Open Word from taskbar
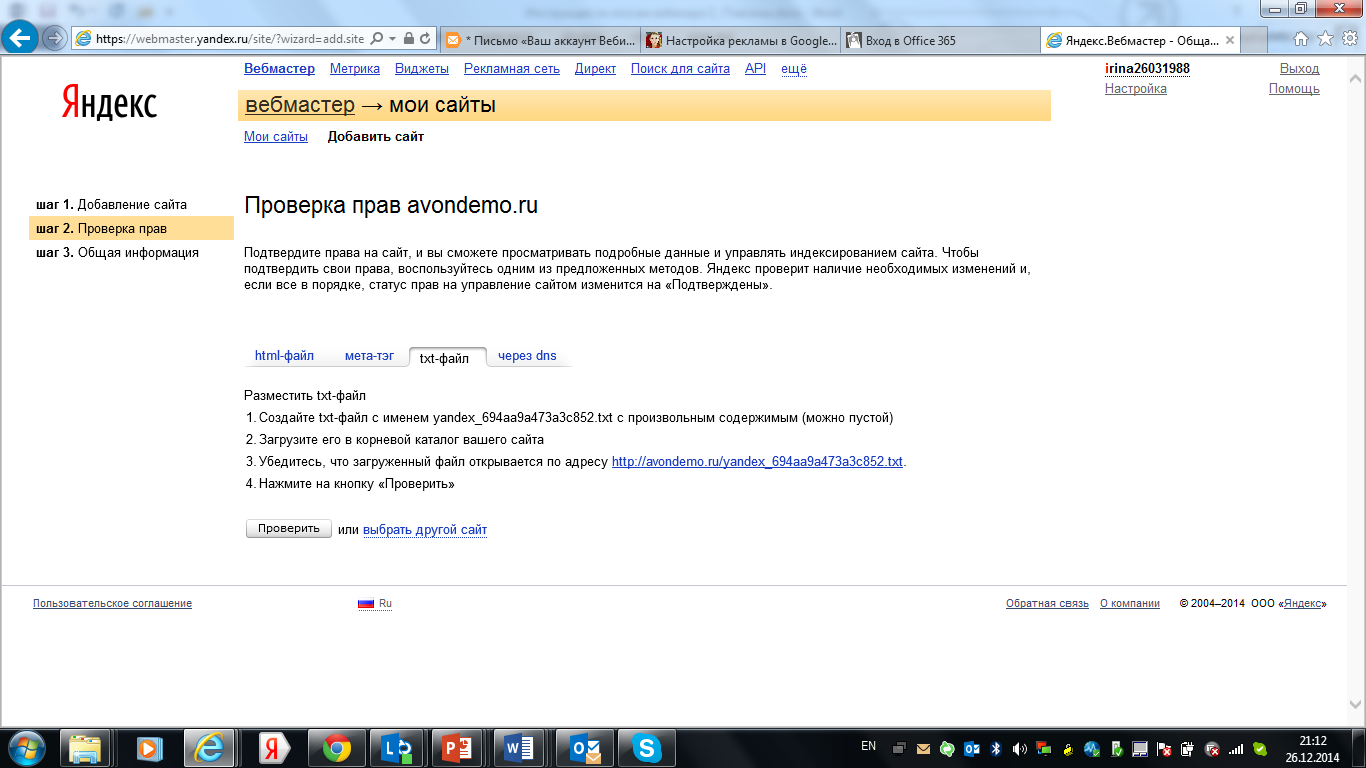 [x=520, y=748]
